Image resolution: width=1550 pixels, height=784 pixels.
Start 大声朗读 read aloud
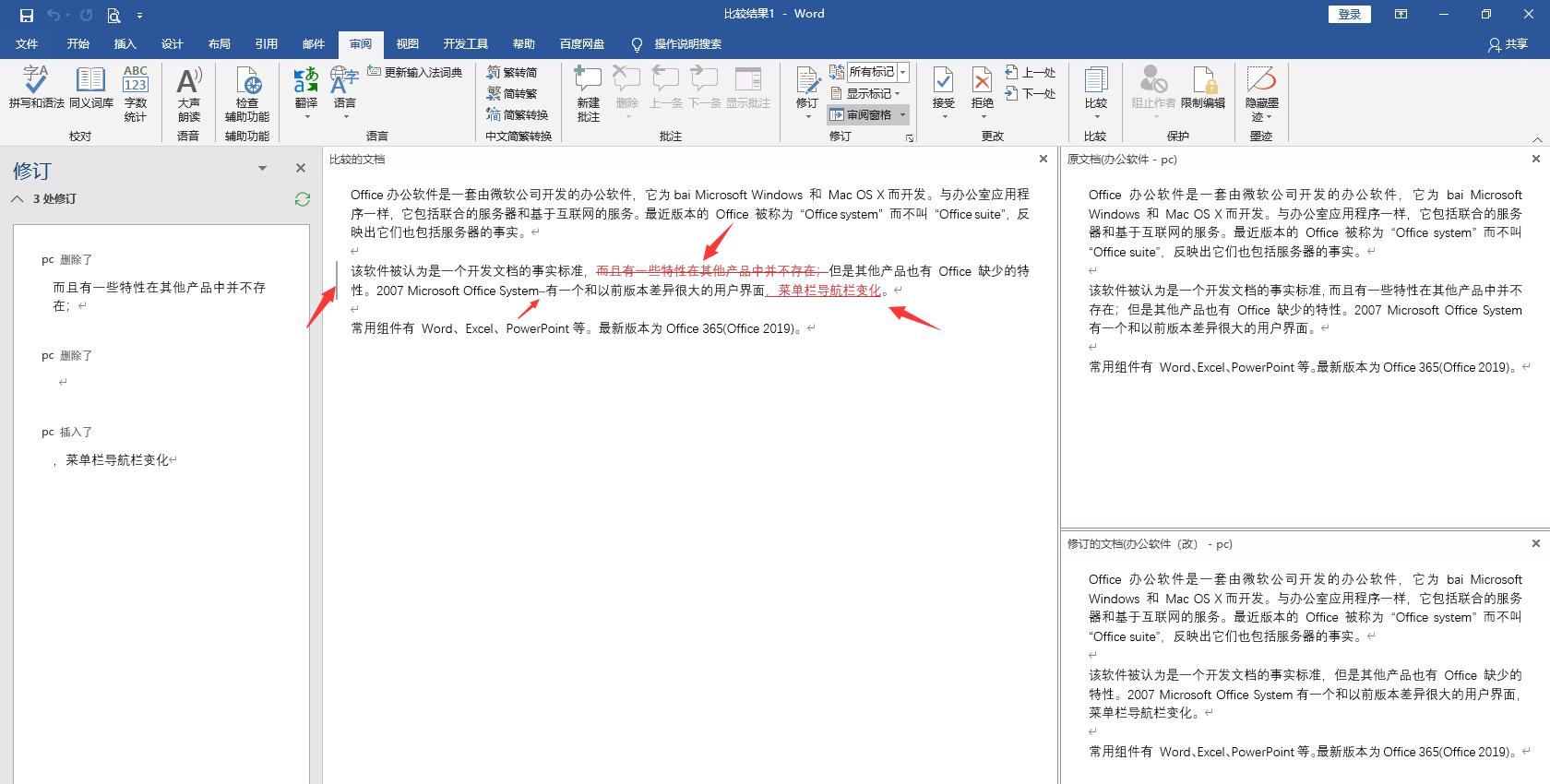click(x=189, y=92)
